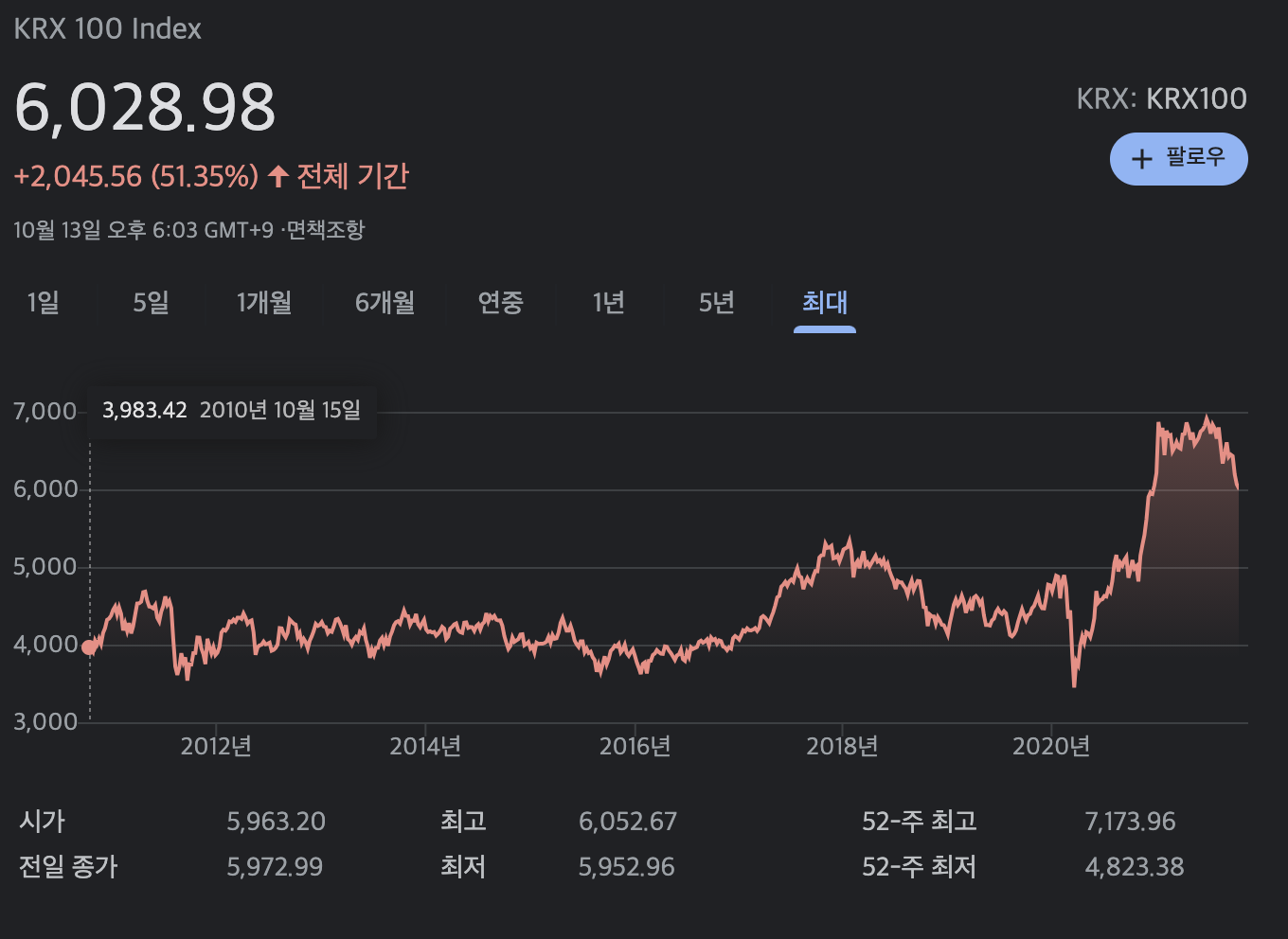The width and height of the screenshot is (1288, 939).
Task: Click the 52-주 최고 value 7,173.96
Action: point(1131,822)
